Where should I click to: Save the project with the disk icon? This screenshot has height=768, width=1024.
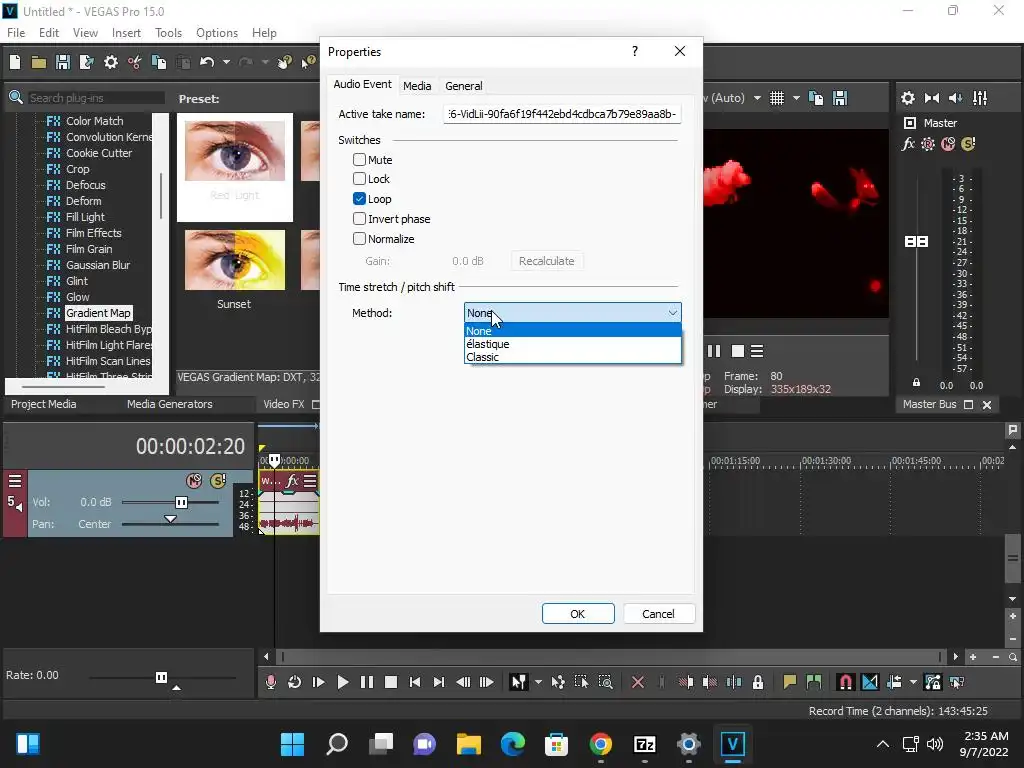pos(63,62)
